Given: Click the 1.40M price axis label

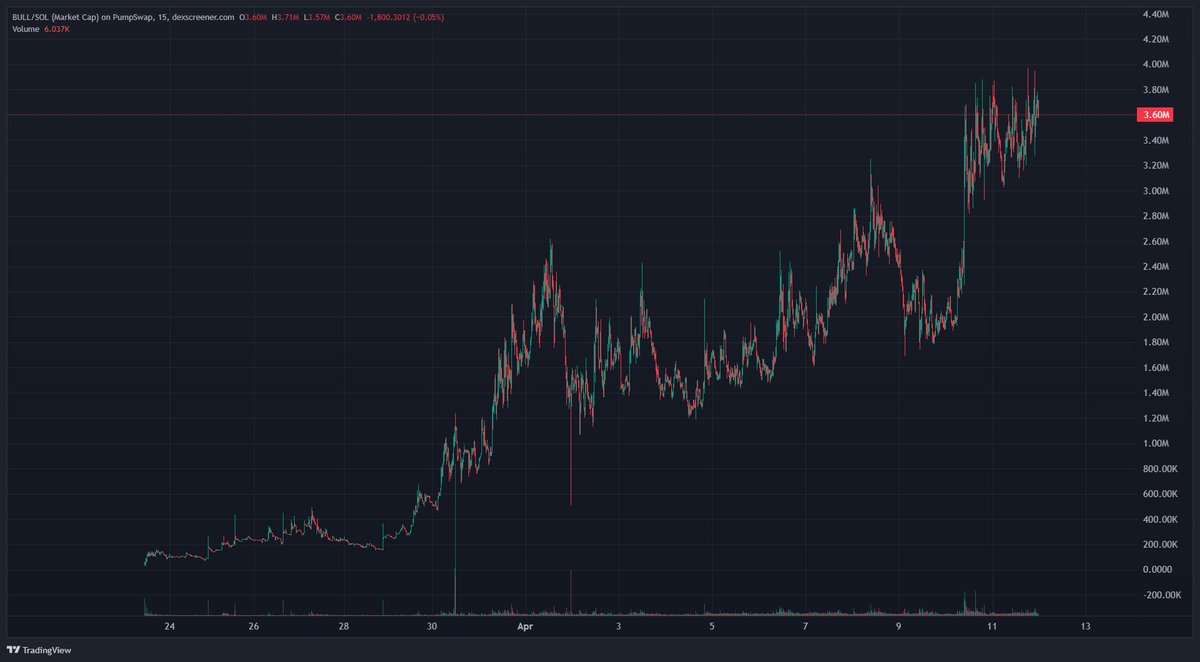Looking at the screenshot, I should coord(1155,392).
